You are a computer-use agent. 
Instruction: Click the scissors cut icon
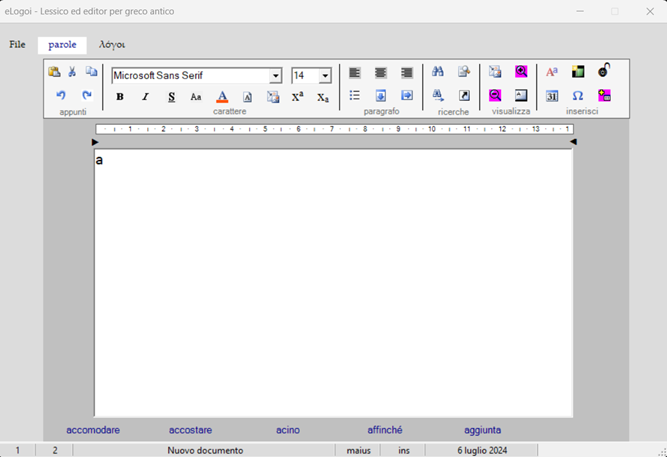72,72
